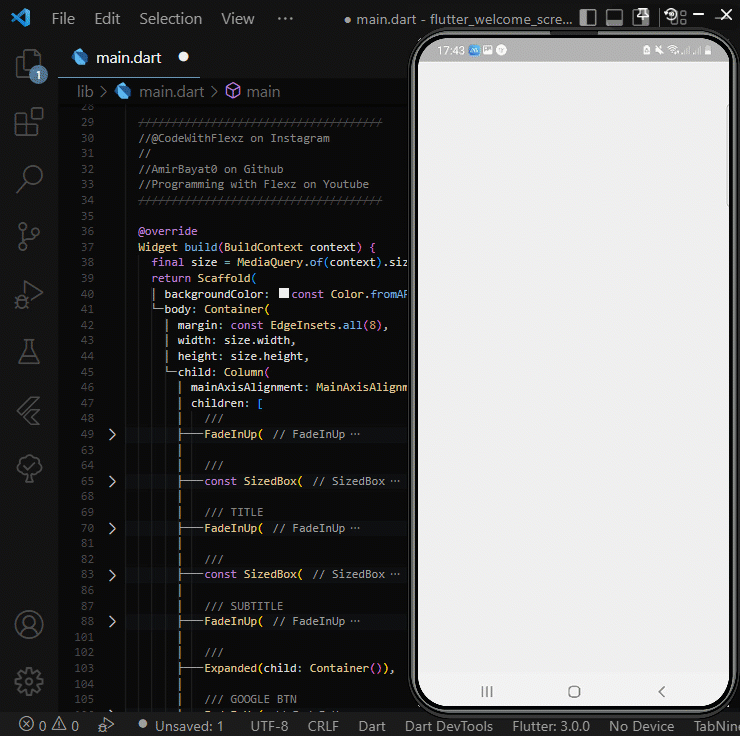The height and width of the screenshot is (736, 740).
Task: Click the /// SUBTITLE comment line
Action: click(244, 606)
